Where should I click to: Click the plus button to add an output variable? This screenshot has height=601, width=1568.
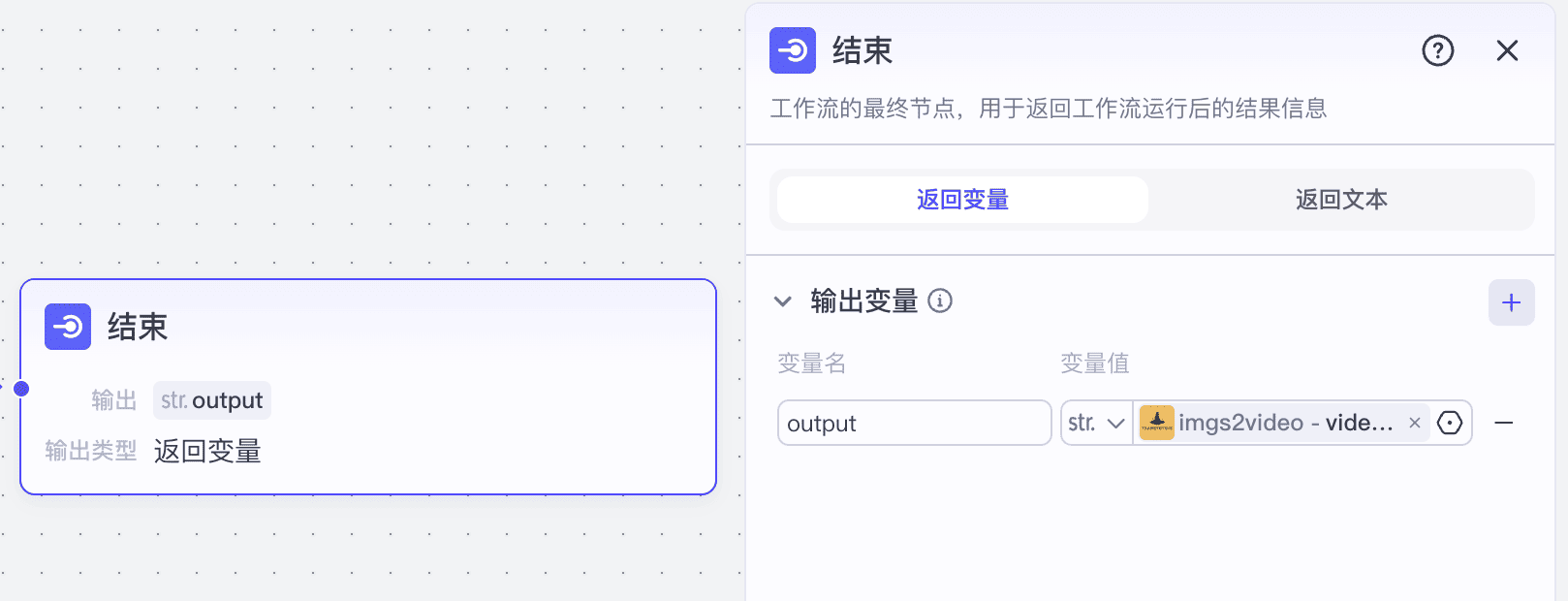point(1511,301)
